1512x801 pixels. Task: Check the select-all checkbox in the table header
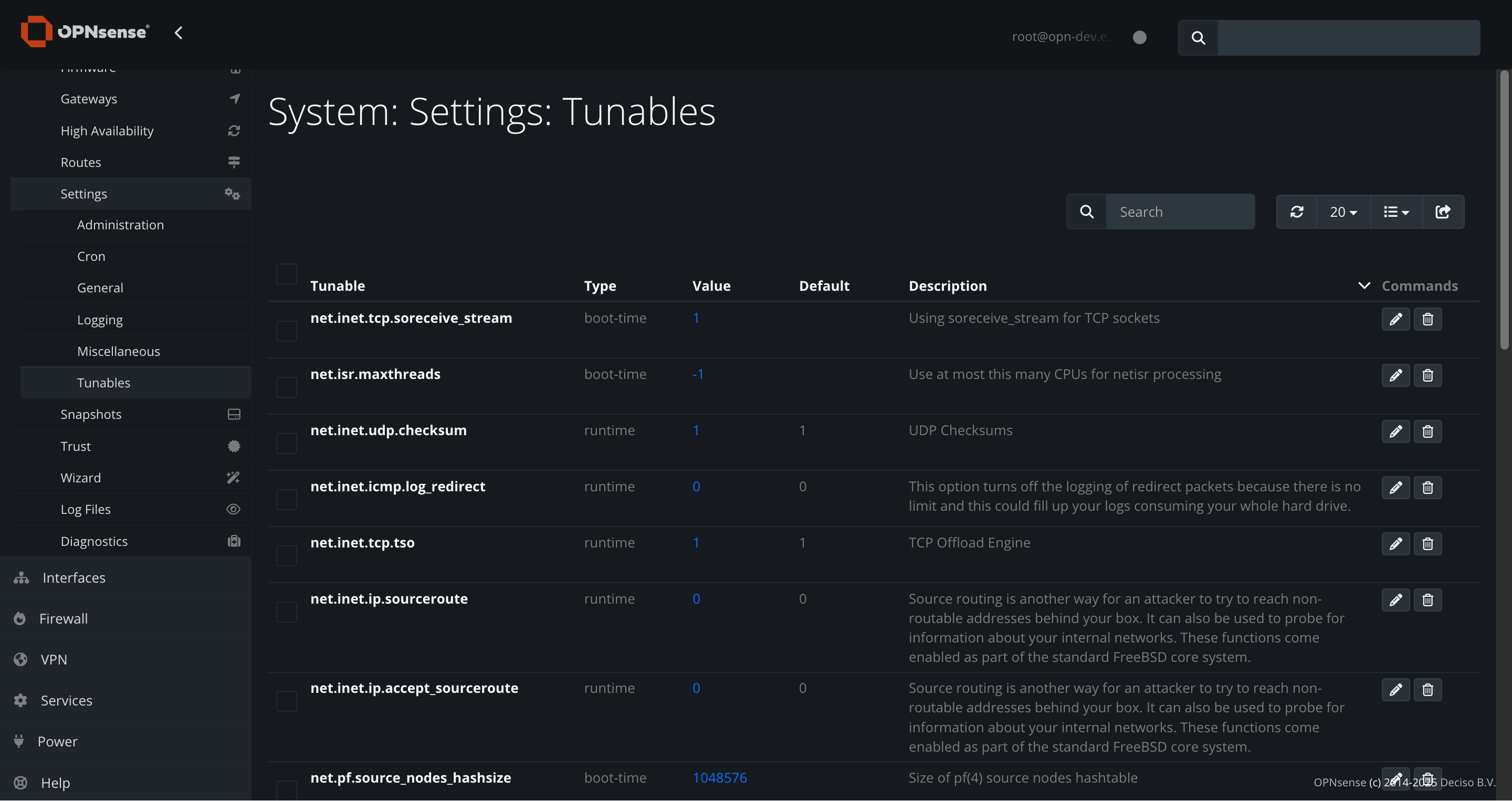[287, 274]
